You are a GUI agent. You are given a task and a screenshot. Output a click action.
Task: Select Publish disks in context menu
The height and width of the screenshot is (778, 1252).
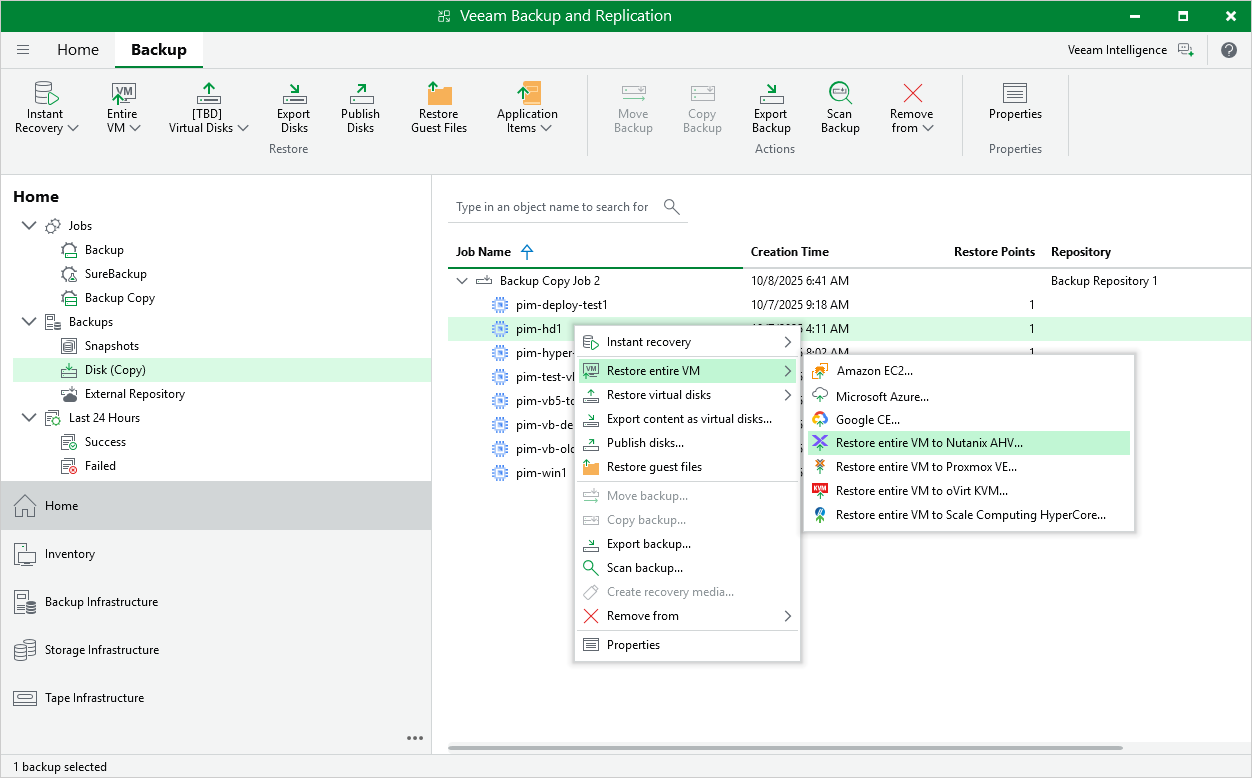(x=687, y=443)
